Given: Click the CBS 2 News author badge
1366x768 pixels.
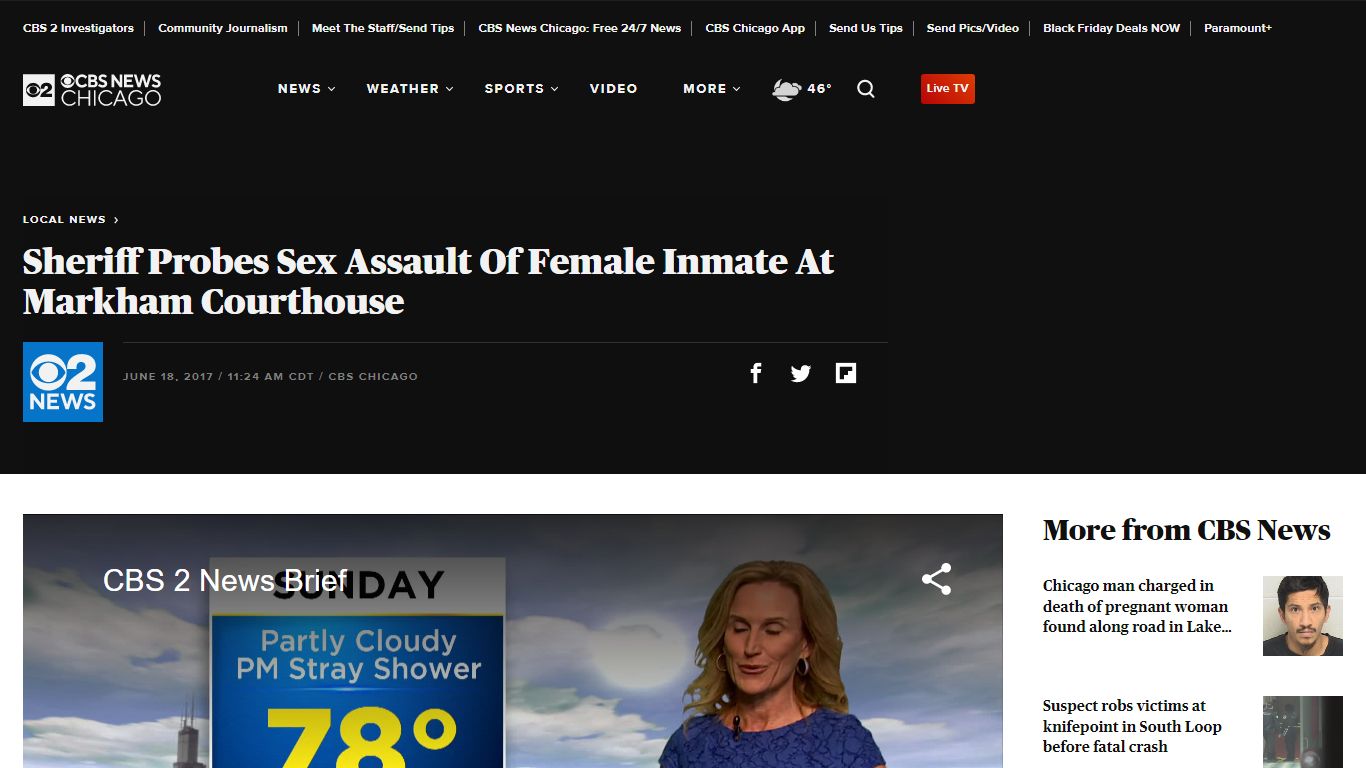Looking at the screenshot, I should [x=63, y=382].
